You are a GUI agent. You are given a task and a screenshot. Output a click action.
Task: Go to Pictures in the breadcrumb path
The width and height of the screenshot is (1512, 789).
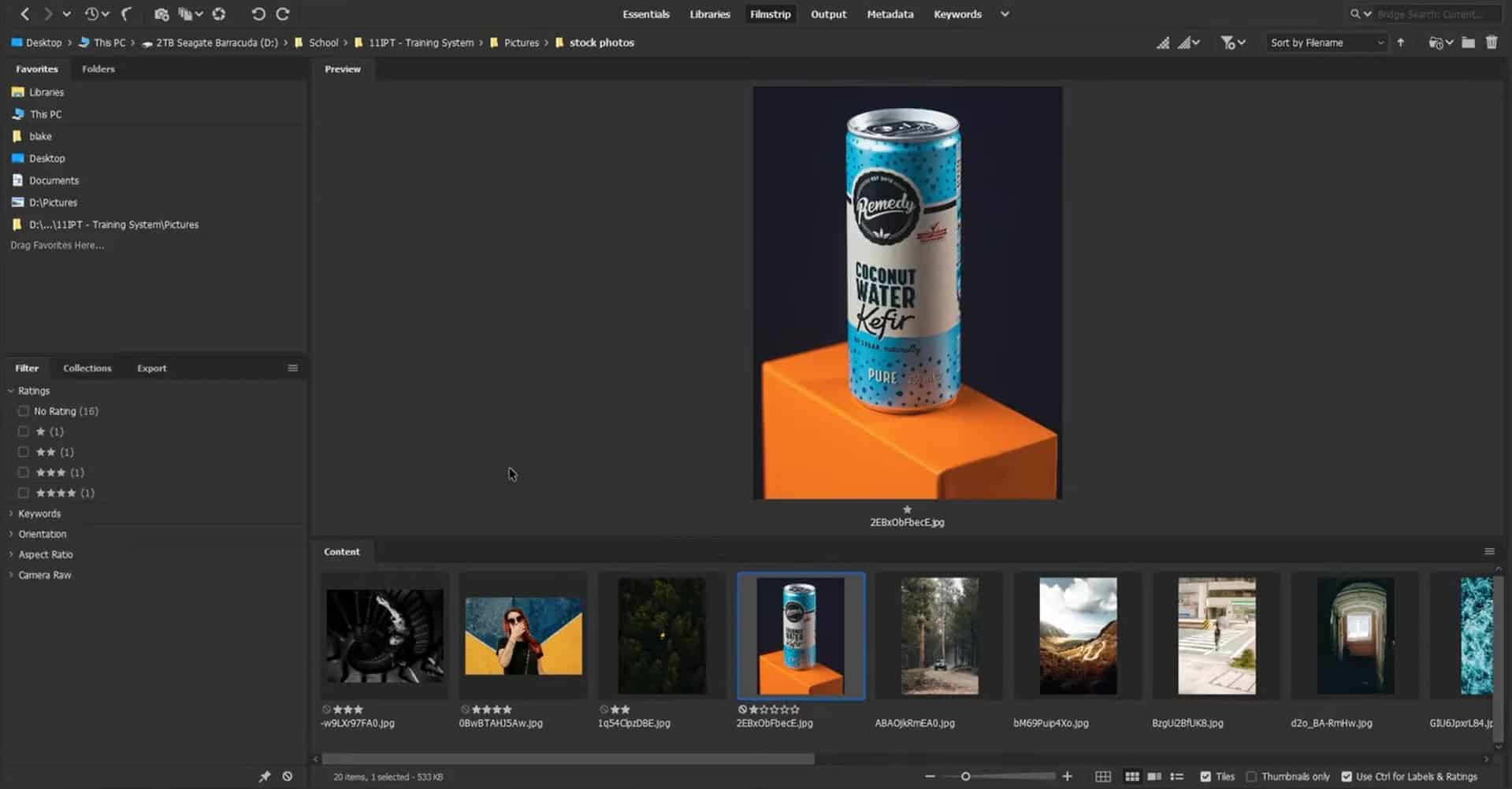tap(521, 43)
